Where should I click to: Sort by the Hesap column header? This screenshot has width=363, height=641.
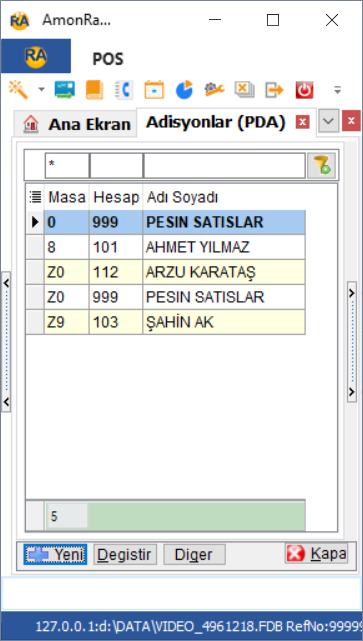116,198
